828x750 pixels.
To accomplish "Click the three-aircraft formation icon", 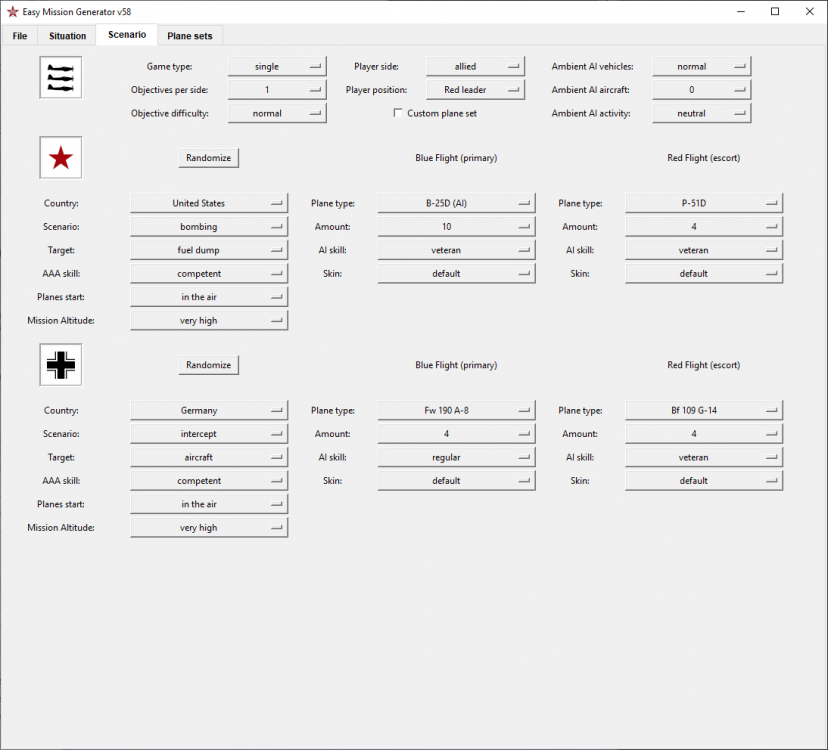I will pos(61,78).
